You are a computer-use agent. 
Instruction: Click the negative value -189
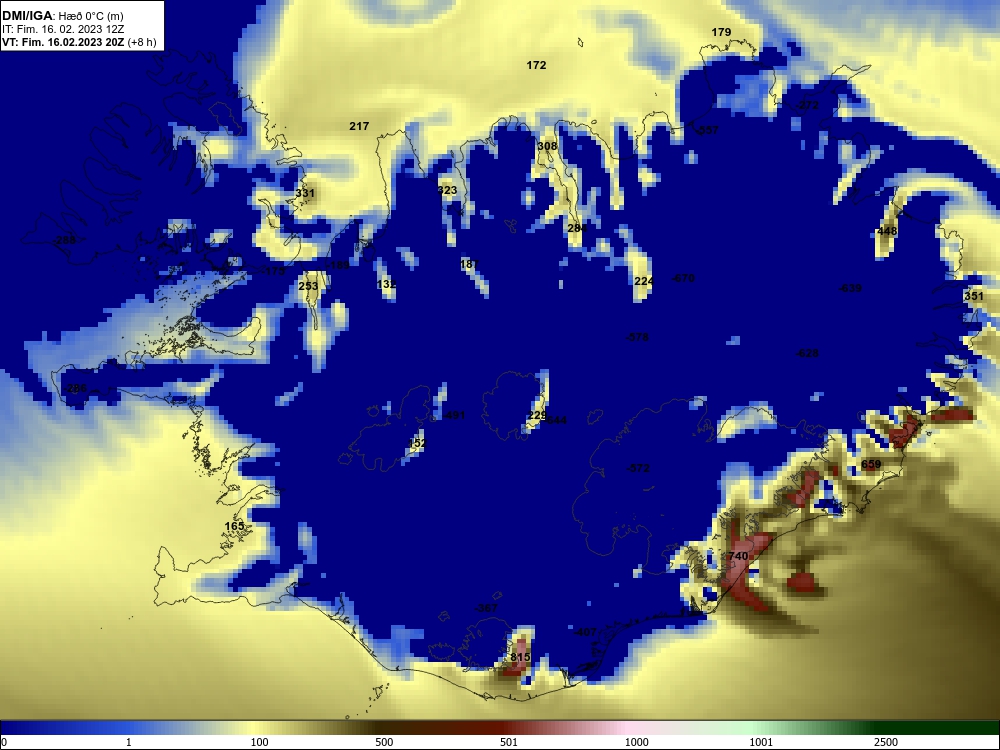(338, 265)
